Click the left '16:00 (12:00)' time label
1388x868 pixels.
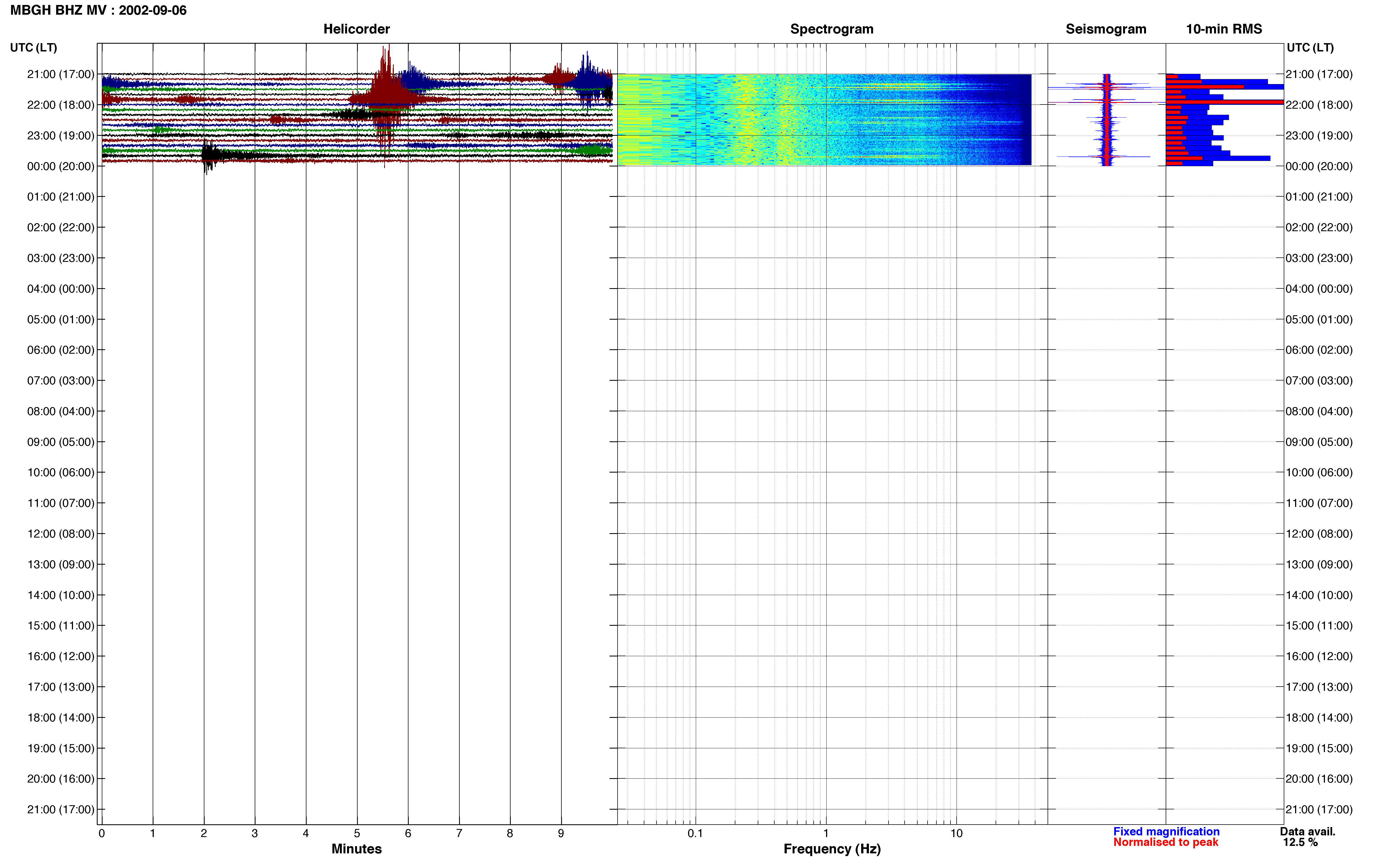point(60,656)
